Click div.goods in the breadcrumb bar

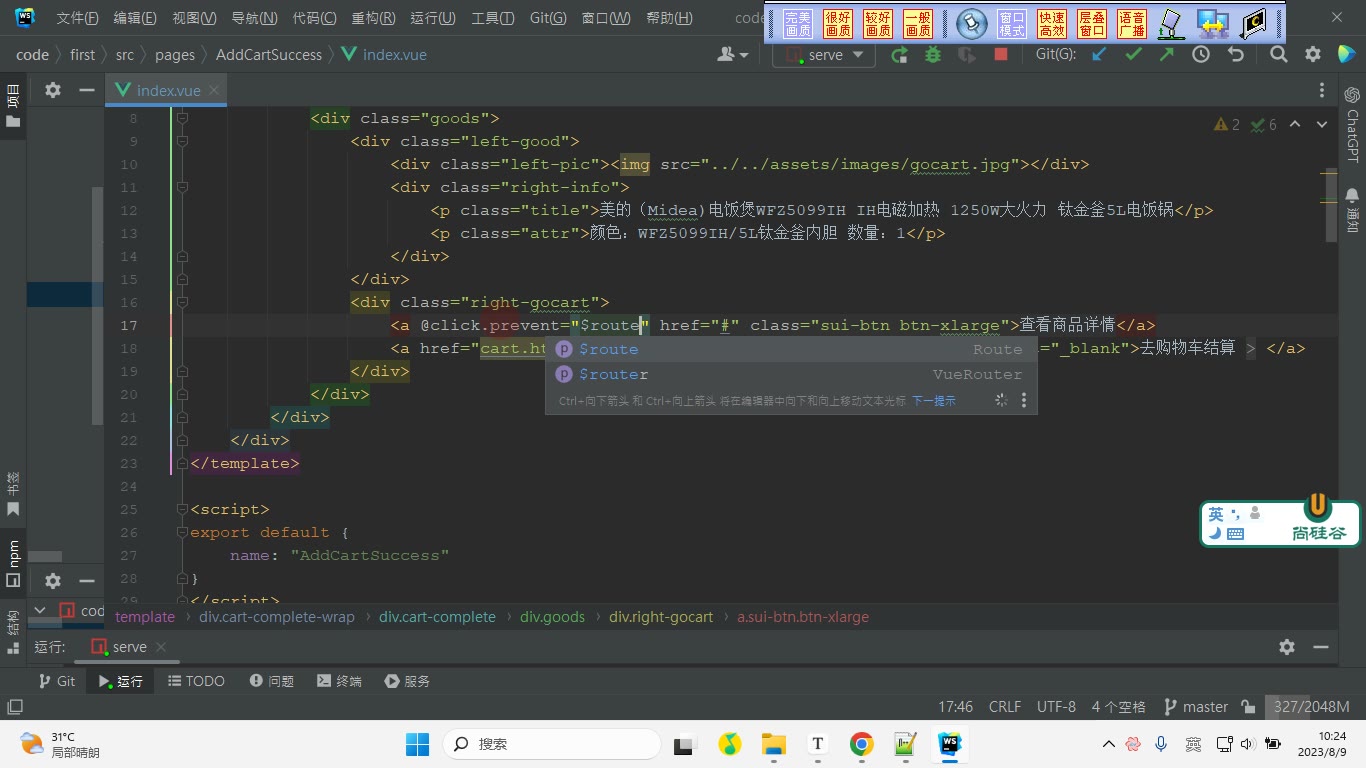552,617
